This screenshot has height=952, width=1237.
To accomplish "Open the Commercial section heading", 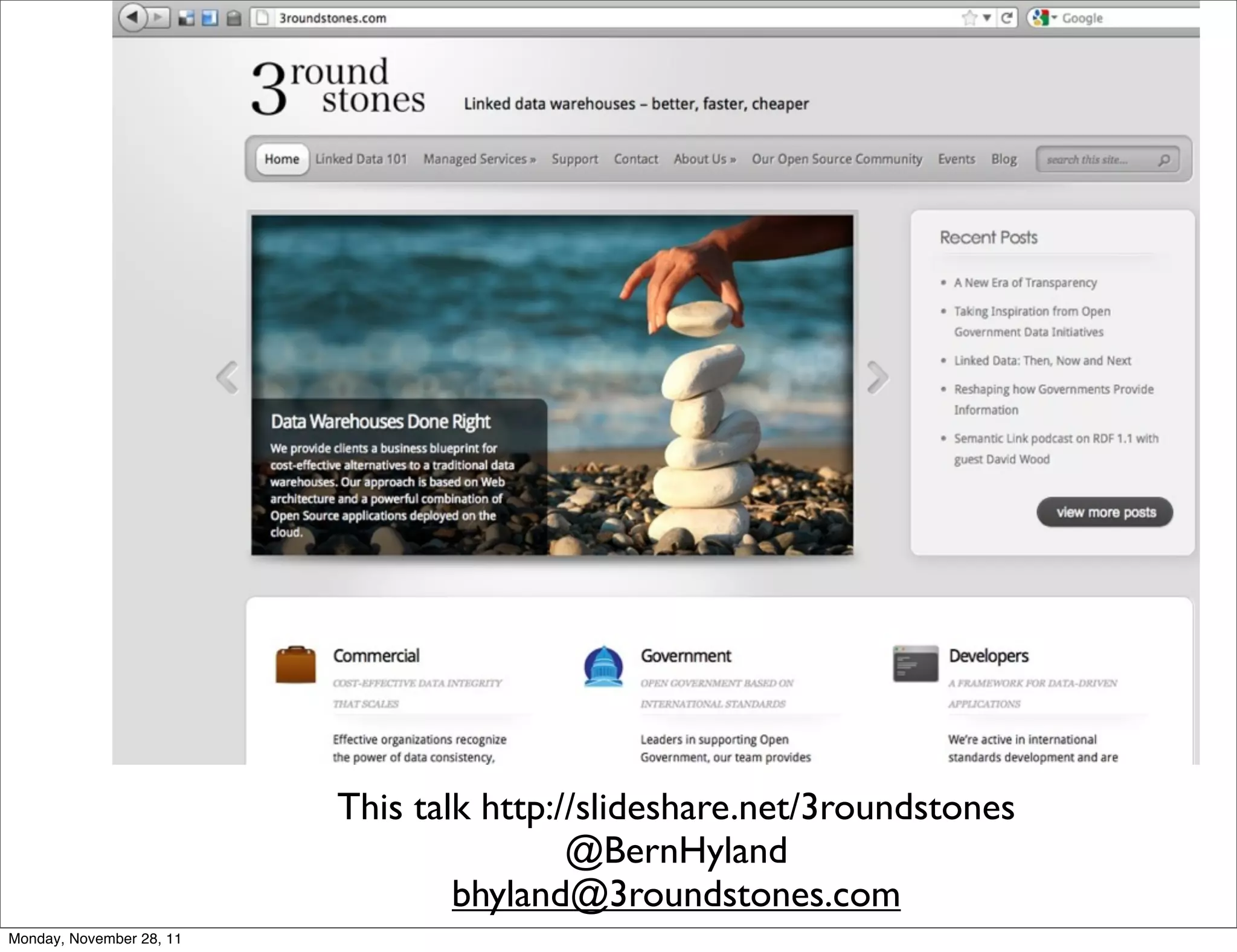I will [376, 656].
